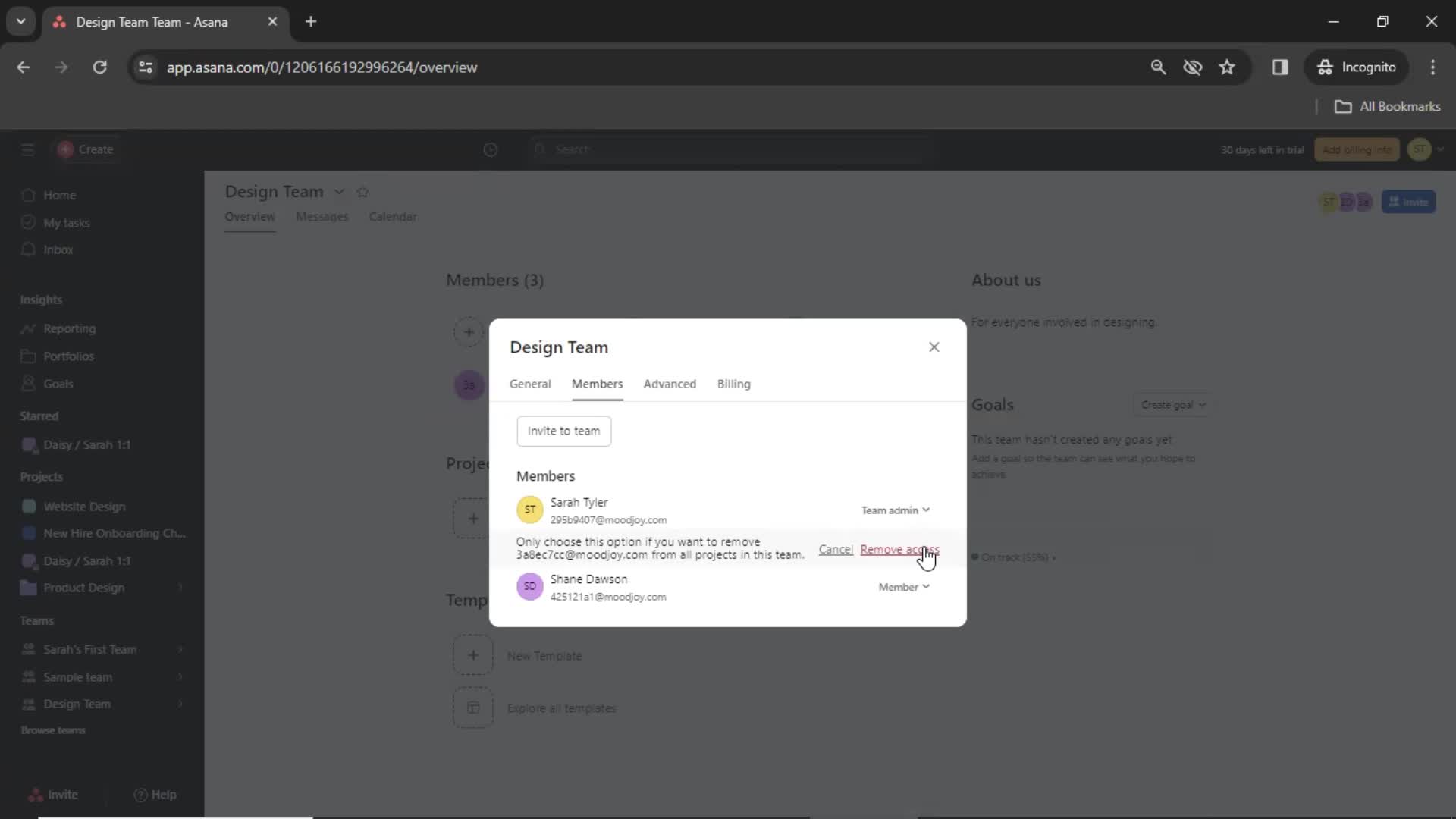Viewport: 1456px width, 819px height.
Task: Select the Overview tab for Design Team
Action: (x=249, y=217)
